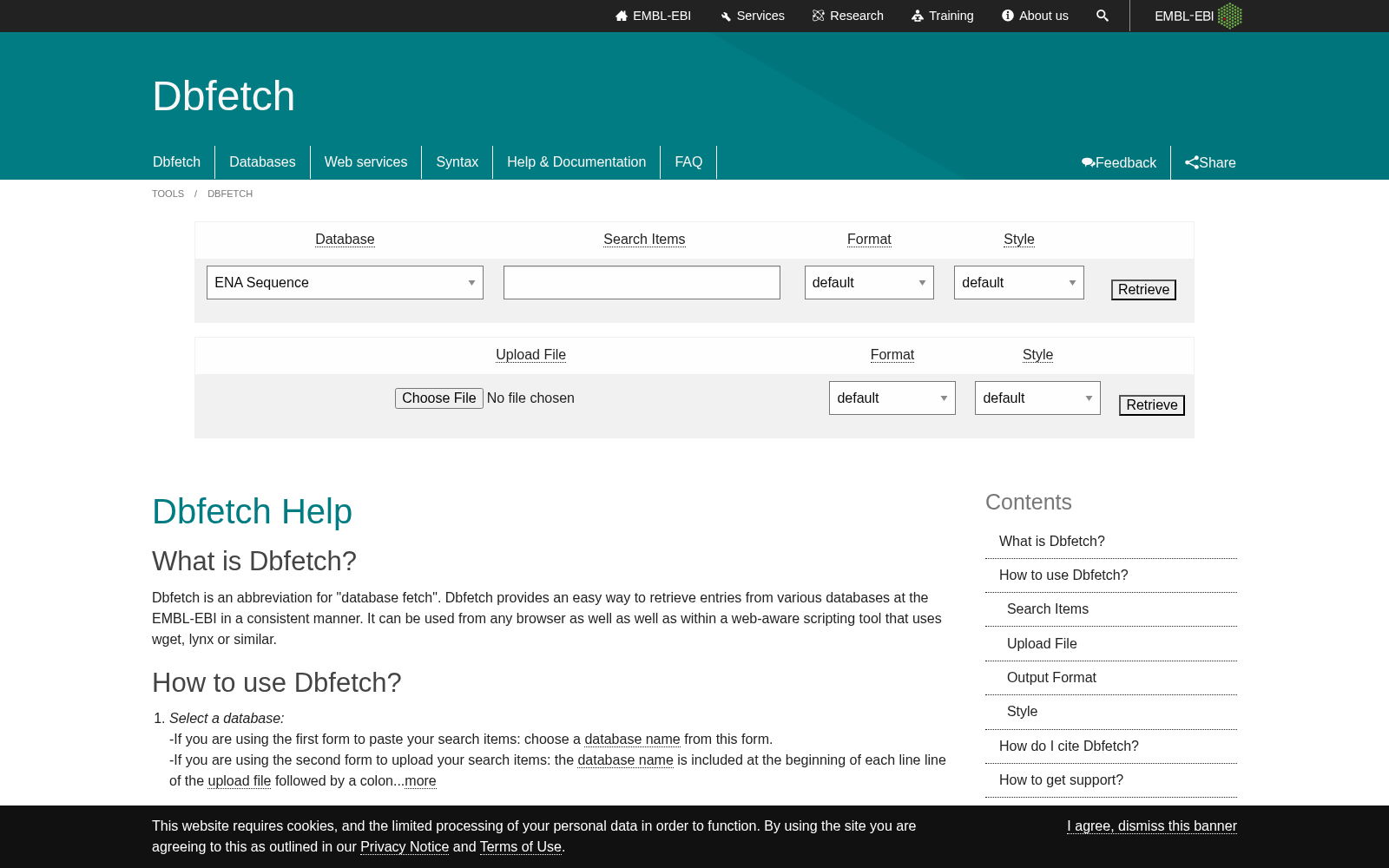Screen dimensions: 1389x868
Task: Click the large Dbfetch page title
Action: point(224,96)
